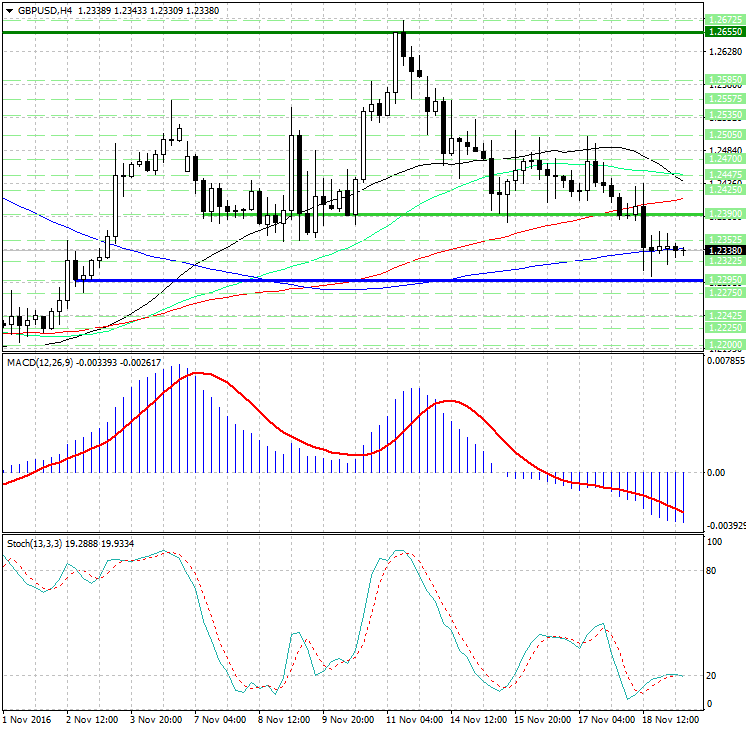This screenshot has width=746, height=731.
Task: Click the current price label 1.23380
Action: [x=723, y=250]
